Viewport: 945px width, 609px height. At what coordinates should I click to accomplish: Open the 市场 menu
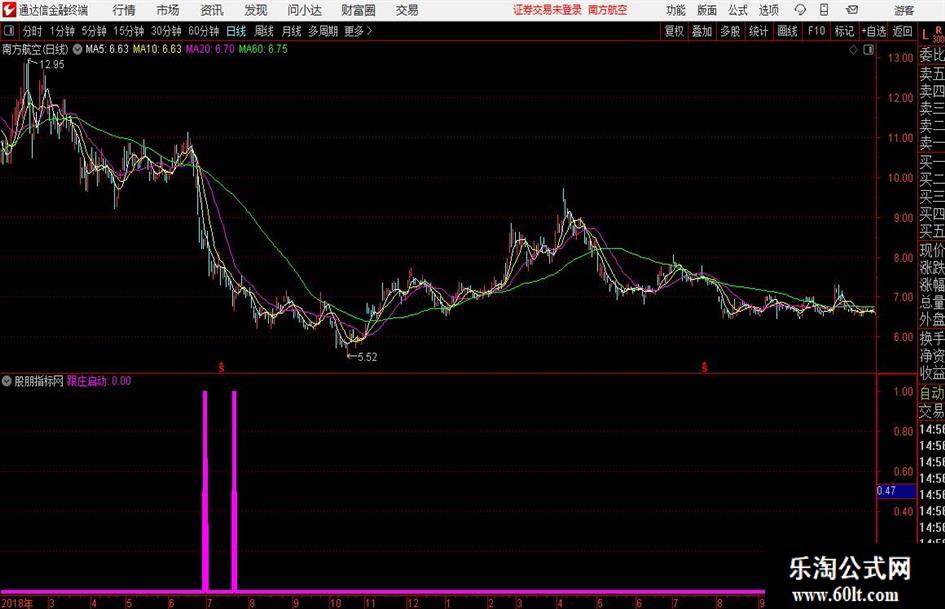click(x=168, y=10)
